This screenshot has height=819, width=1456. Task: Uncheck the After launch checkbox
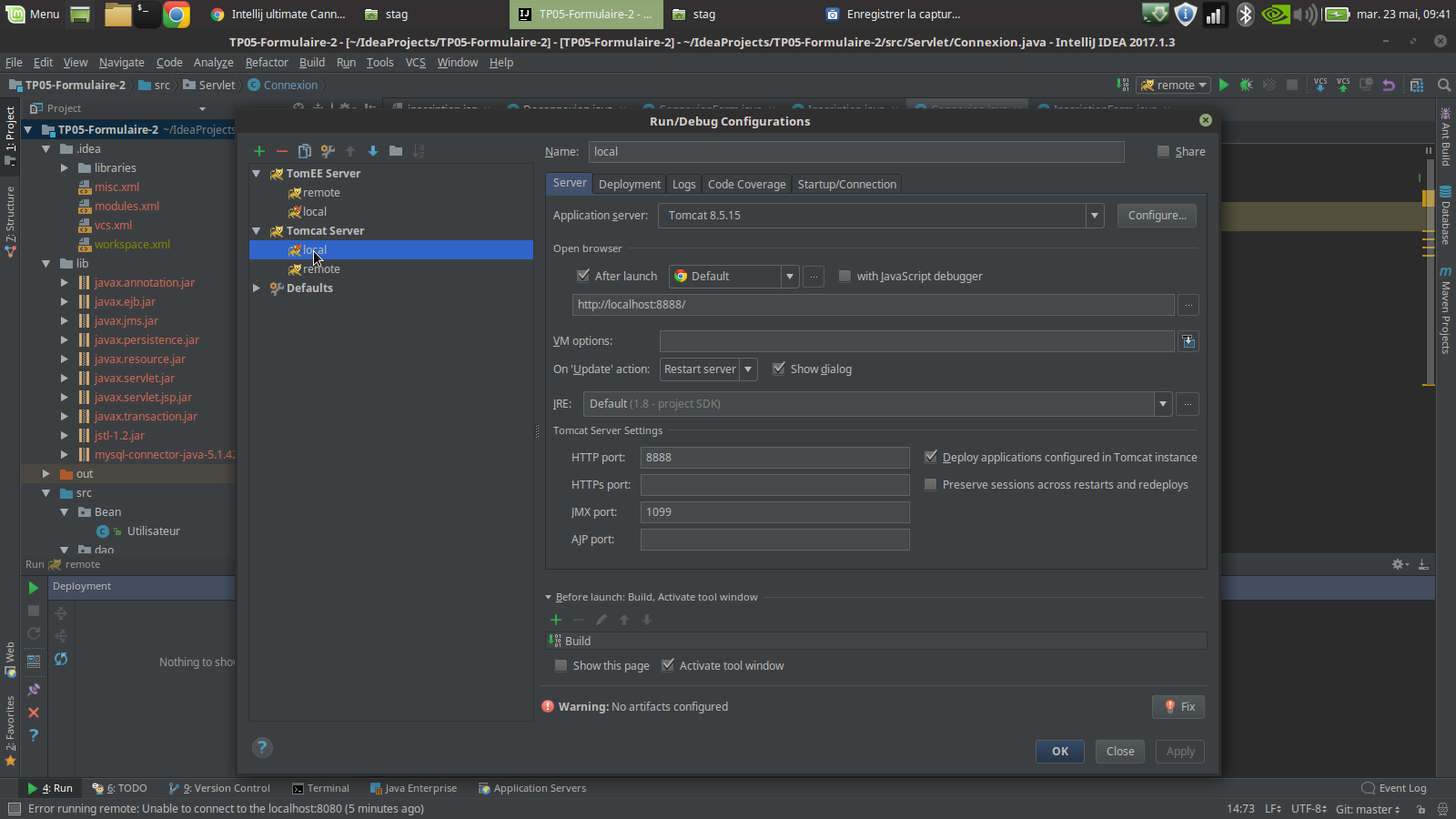click(583, 276)
